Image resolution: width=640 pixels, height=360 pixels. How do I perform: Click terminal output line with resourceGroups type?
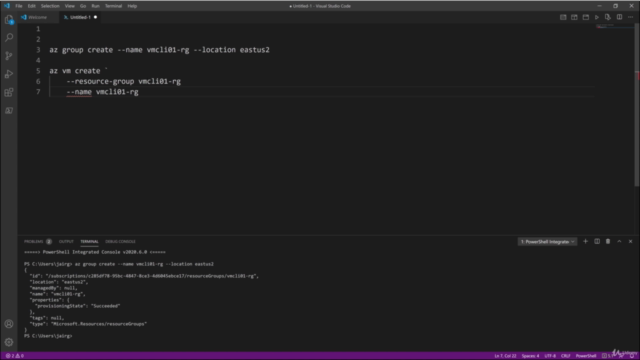coord(88,324)
